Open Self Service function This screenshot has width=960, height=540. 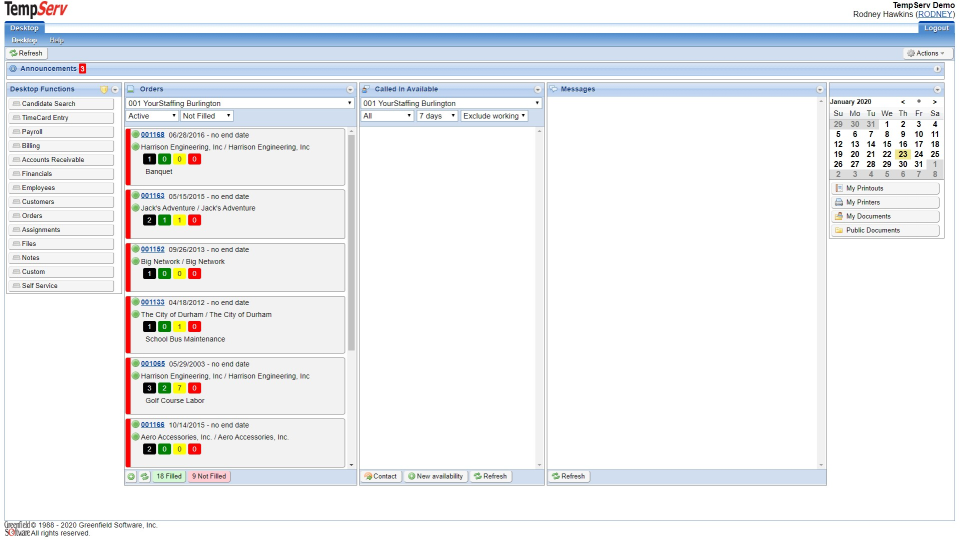pos(61,286)
